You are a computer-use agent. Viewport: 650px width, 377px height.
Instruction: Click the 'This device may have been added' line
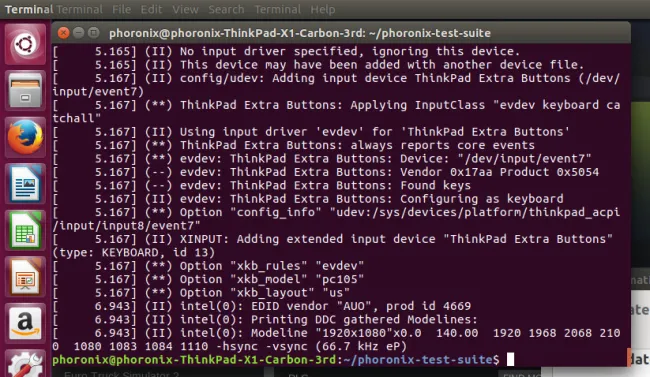click(318, 65)
